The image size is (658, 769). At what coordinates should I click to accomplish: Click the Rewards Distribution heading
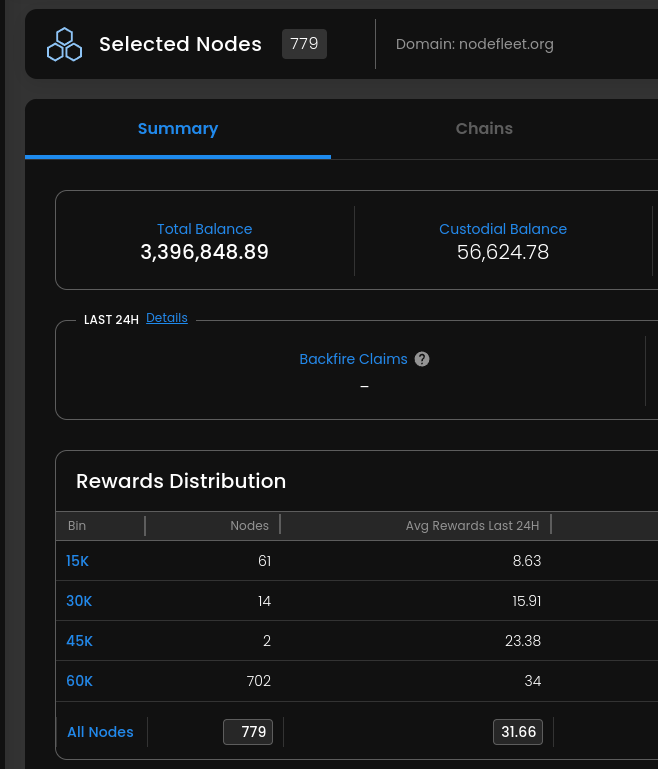[181, 481]
